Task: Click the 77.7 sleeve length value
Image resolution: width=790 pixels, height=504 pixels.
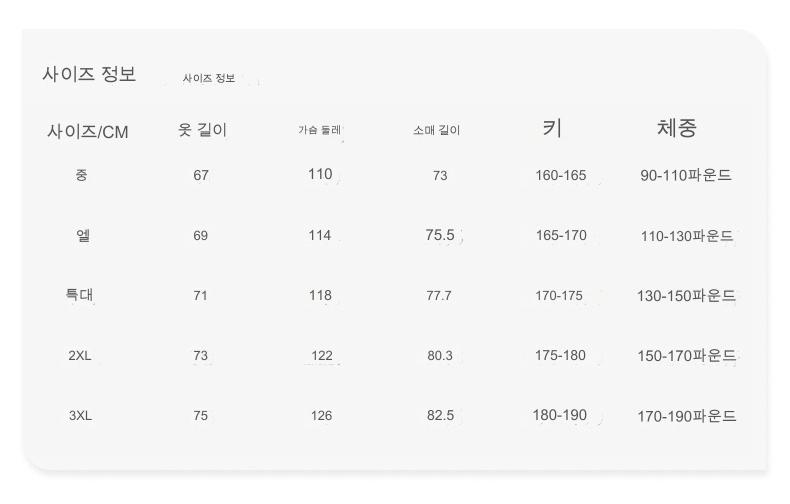Action: [439, 296]
